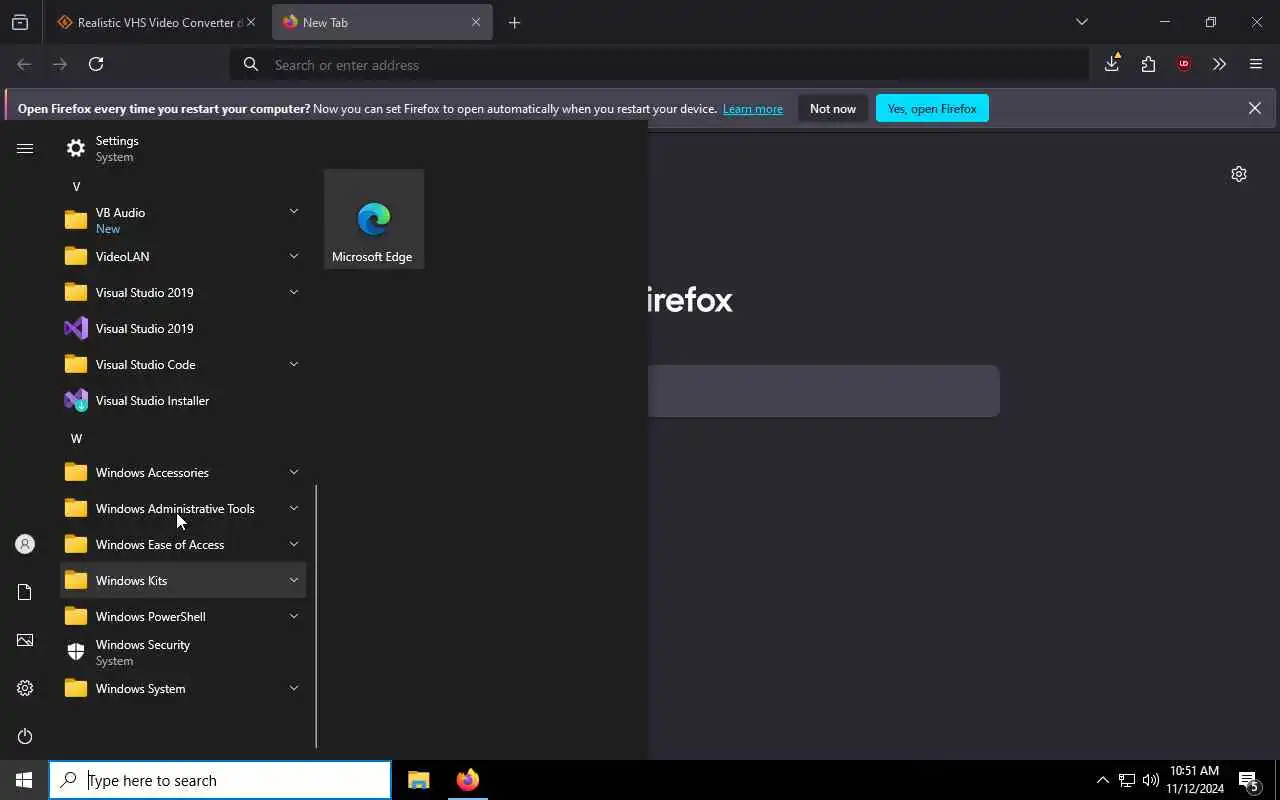Expand Start menu hamburger navigation
This screenshot has height=800, width=1280.
coord(25,148)
